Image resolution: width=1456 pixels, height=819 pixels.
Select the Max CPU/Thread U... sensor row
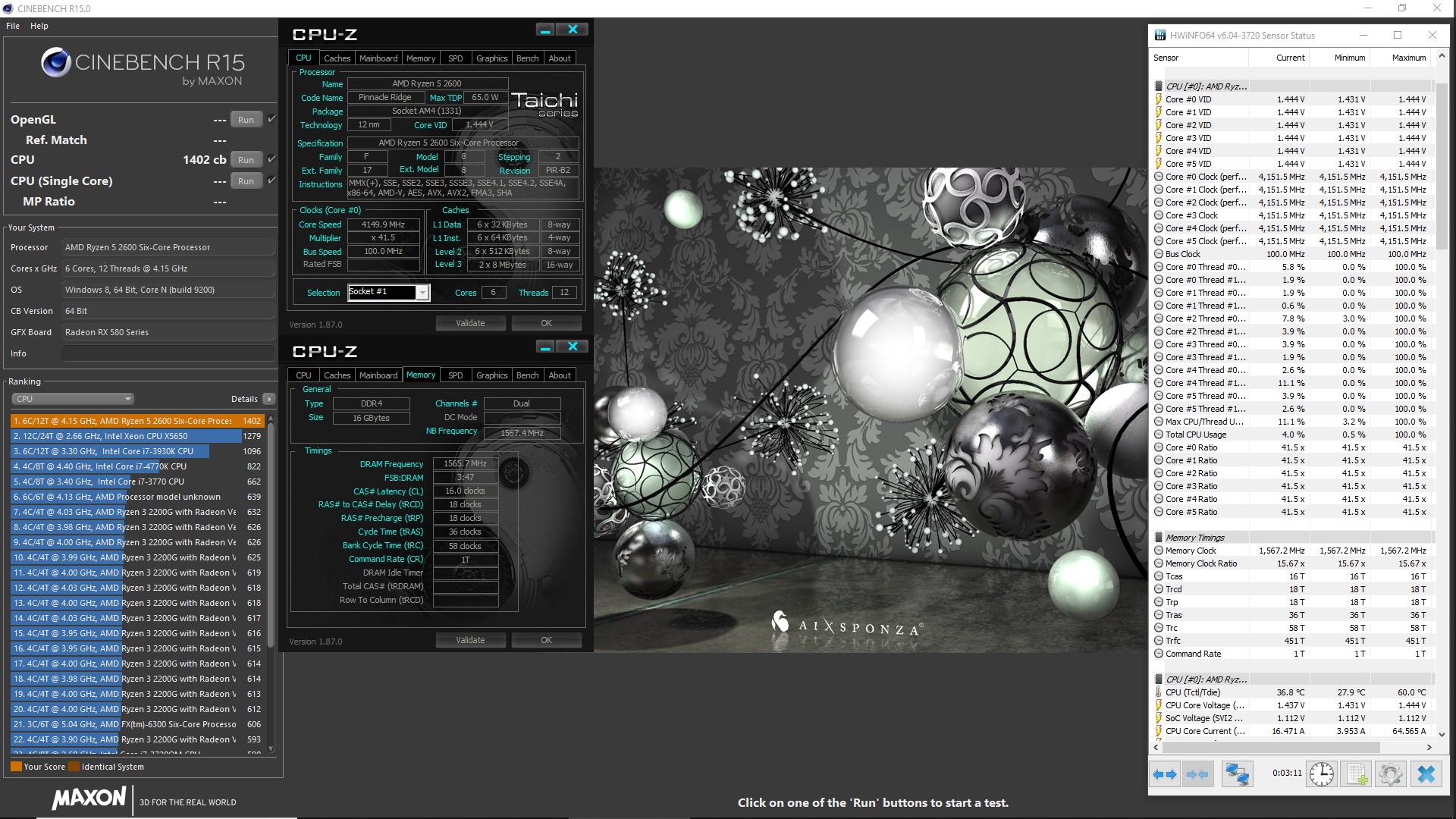pos(1292,422)
